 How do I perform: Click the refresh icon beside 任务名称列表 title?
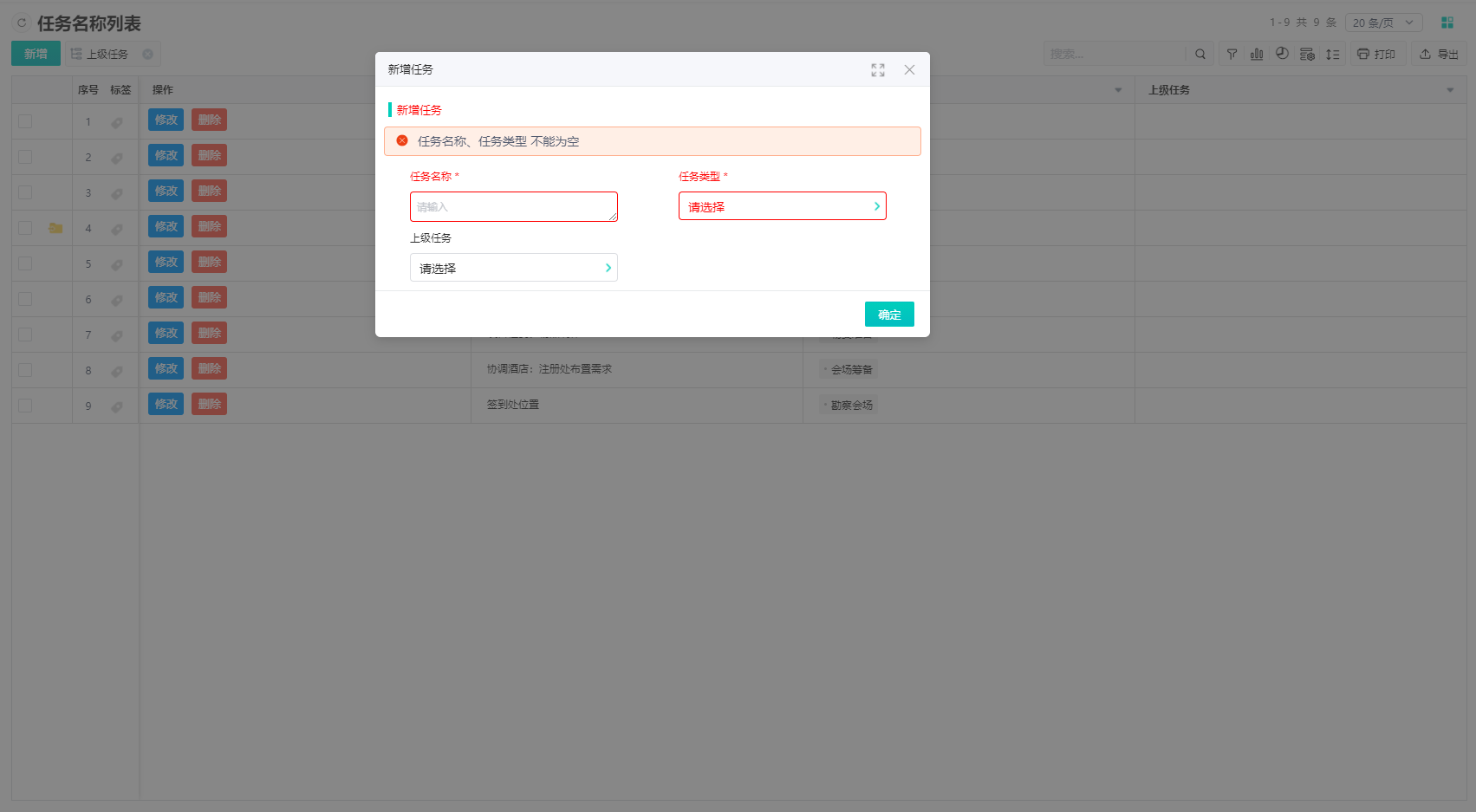pyautogui.click(x=22, y=23)
